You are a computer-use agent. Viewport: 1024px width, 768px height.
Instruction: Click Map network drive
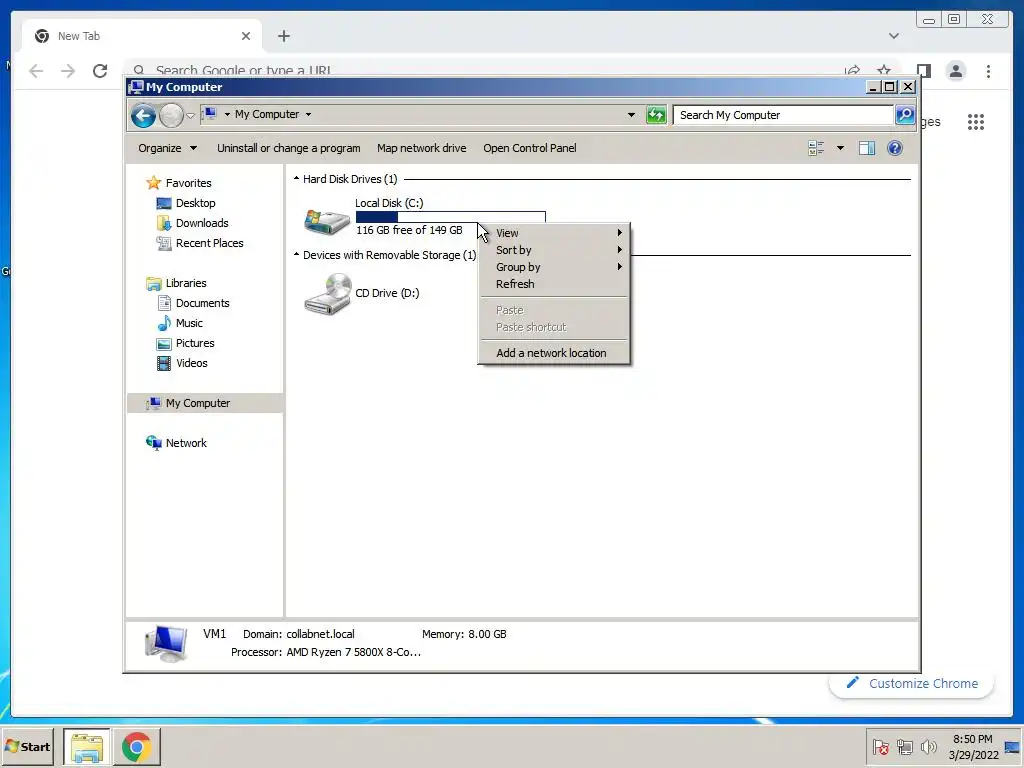coord(421,148)
